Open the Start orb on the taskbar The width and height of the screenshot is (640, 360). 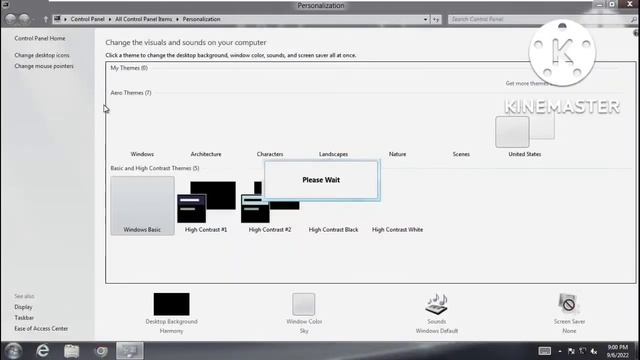(x=13, y=351)
